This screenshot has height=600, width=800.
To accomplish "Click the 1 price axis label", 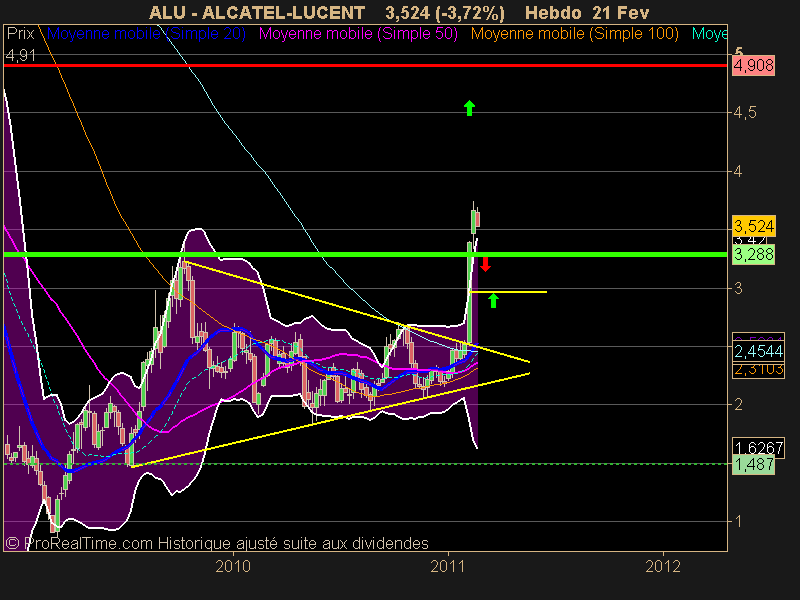I will 738,521.
